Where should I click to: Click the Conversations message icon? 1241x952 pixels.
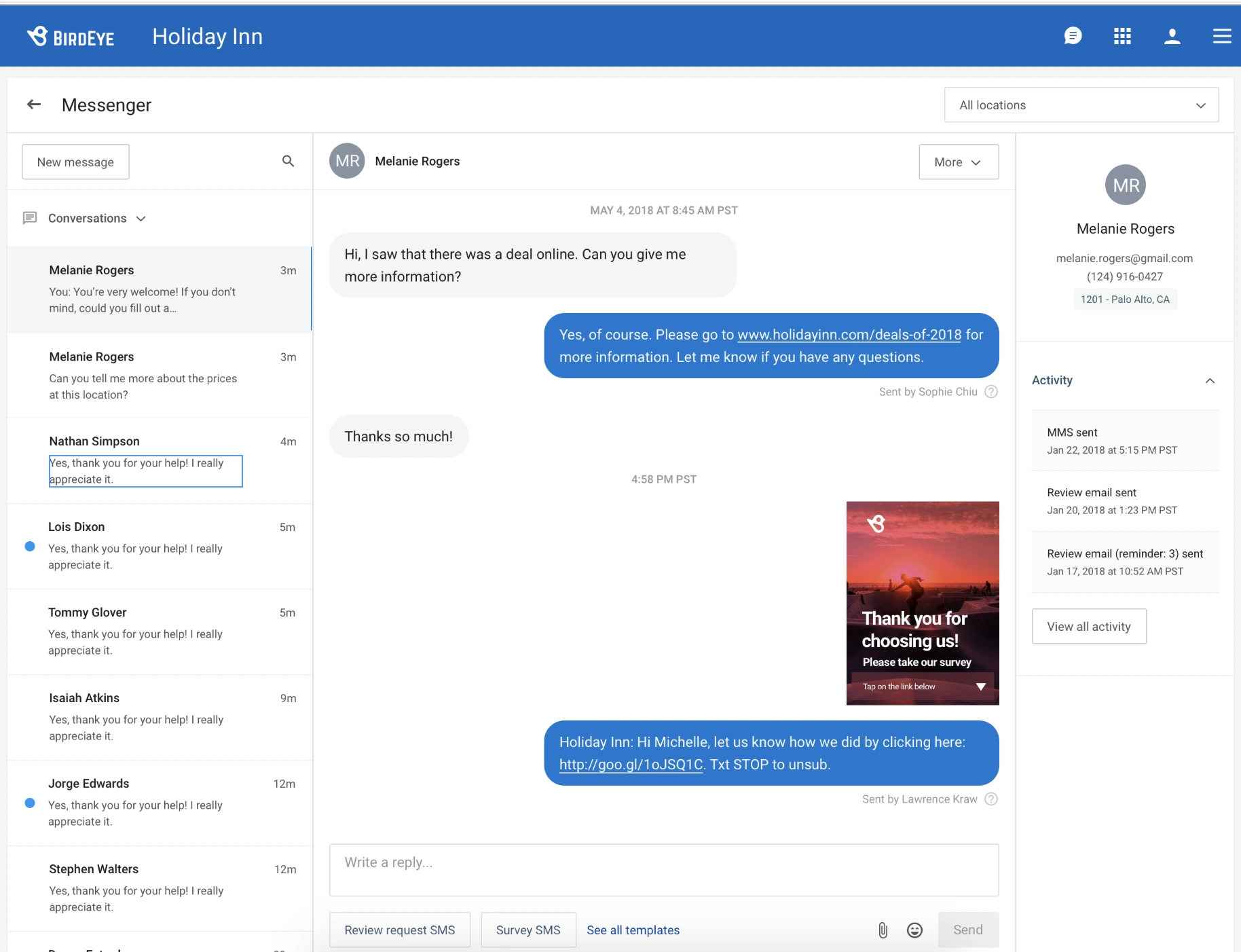30,218
